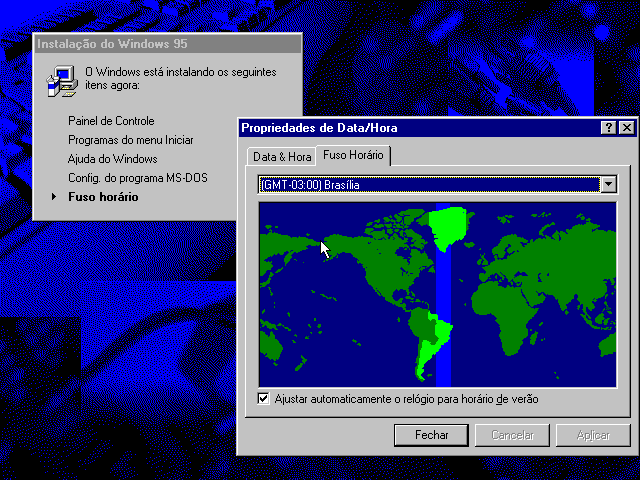Click the highlighted Greenland region on map

coord(449,227)
